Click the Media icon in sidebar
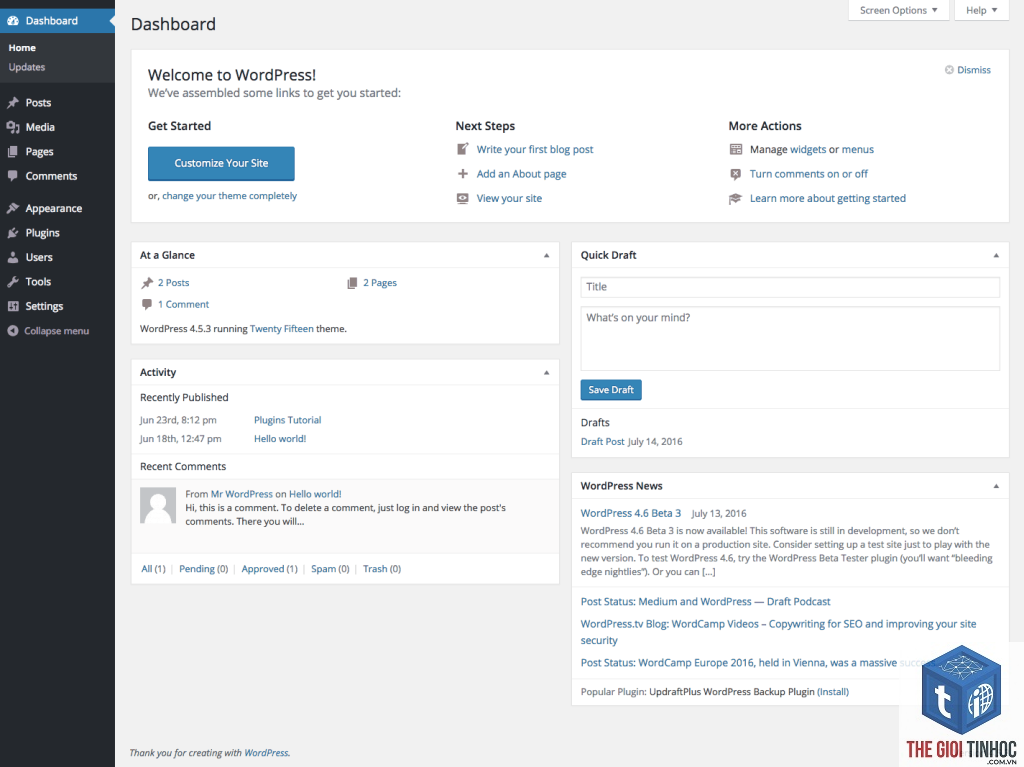Image resolution: width=1024 pixels, height=767 pixels. 12,127
